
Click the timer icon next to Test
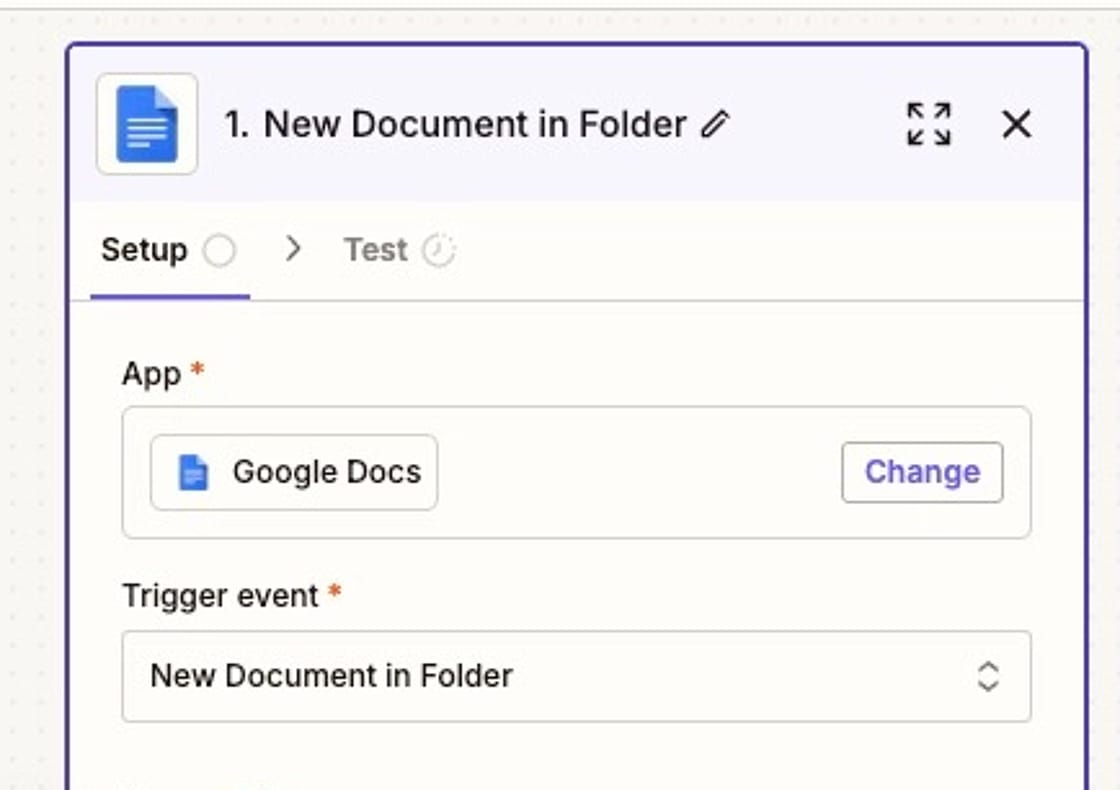[x=440, y=249]
